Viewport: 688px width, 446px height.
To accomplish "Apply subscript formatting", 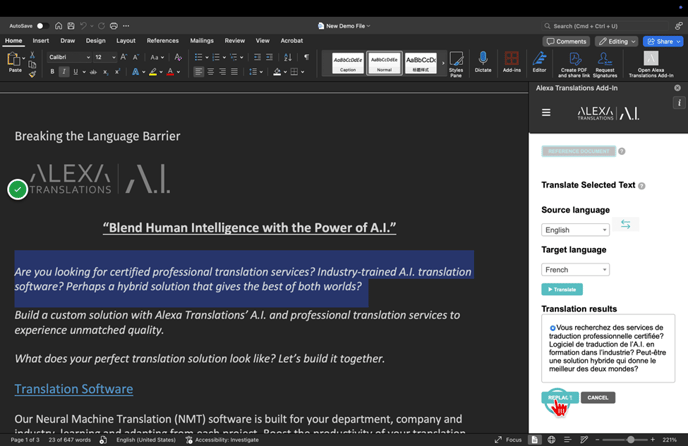I will (105, 72).
